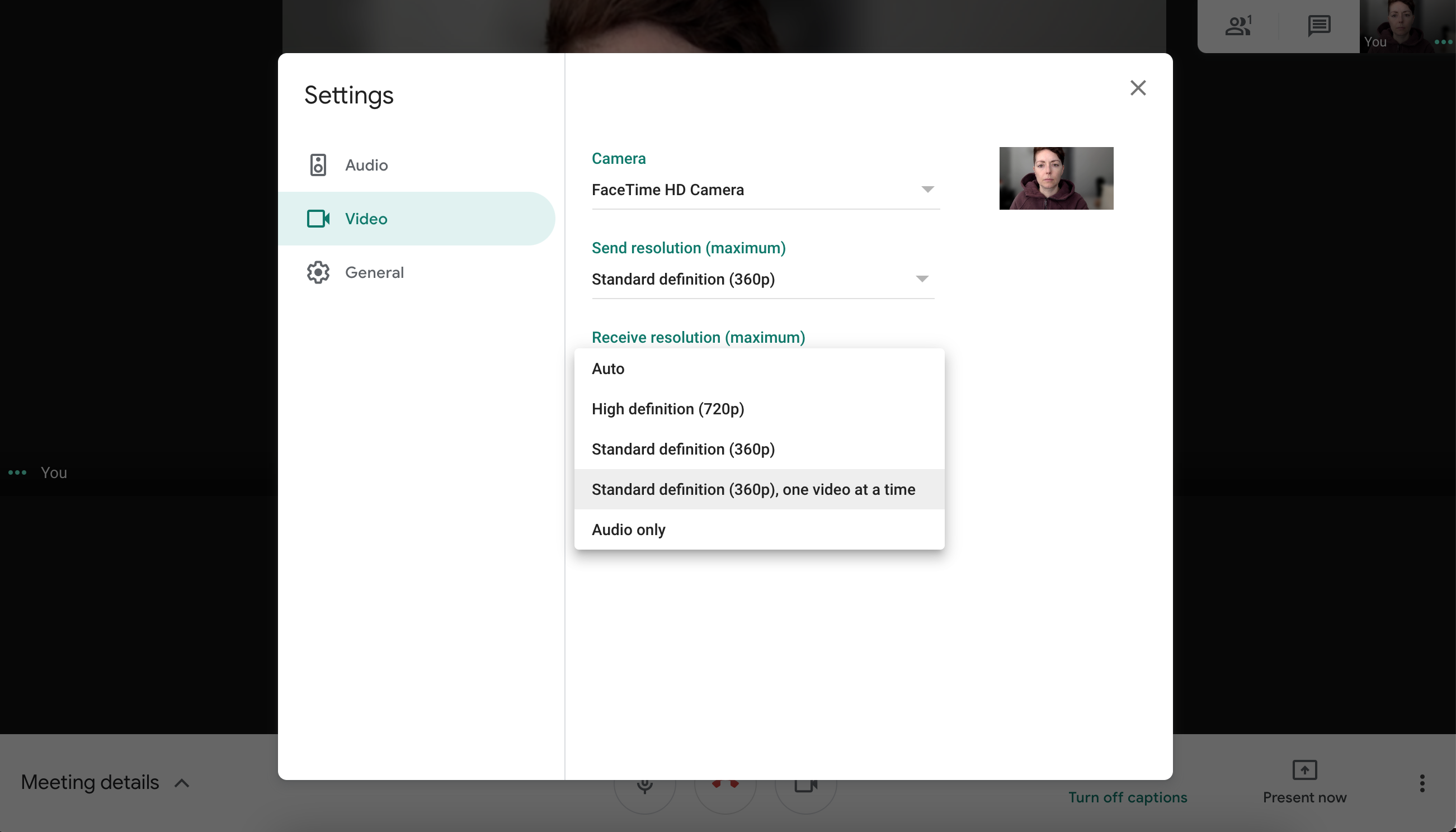
Task: Open the Camera dropdown showing FaceTime HD Camera
Action: point(765,190)
